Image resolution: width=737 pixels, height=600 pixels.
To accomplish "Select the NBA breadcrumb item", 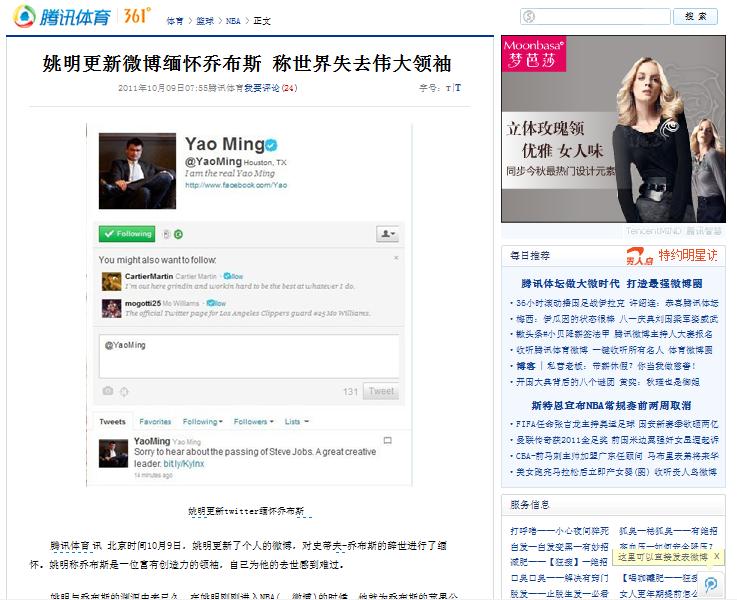I will click(x=232, y=20).
